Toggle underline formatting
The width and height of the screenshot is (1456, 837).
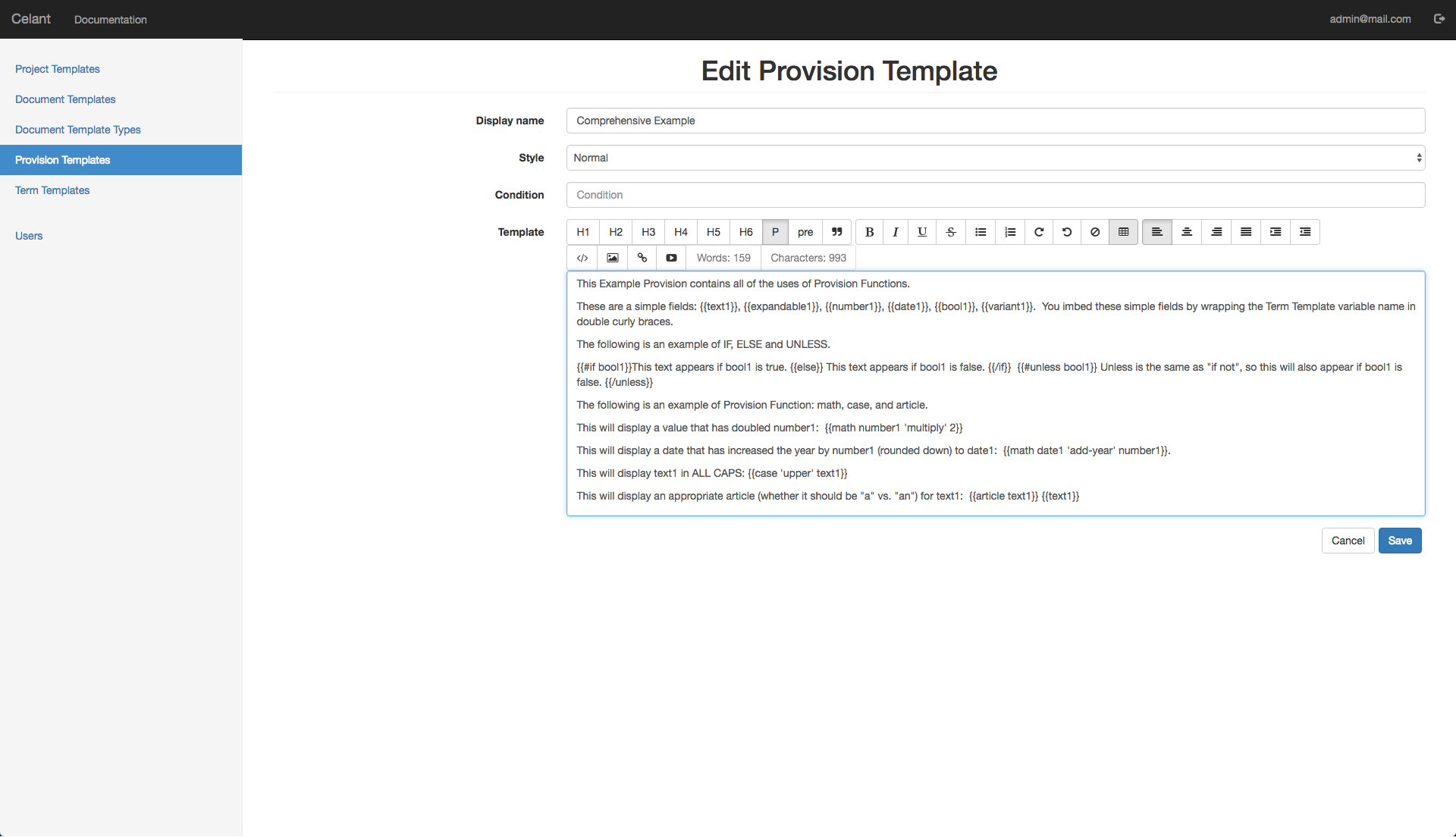coord(921,232)
